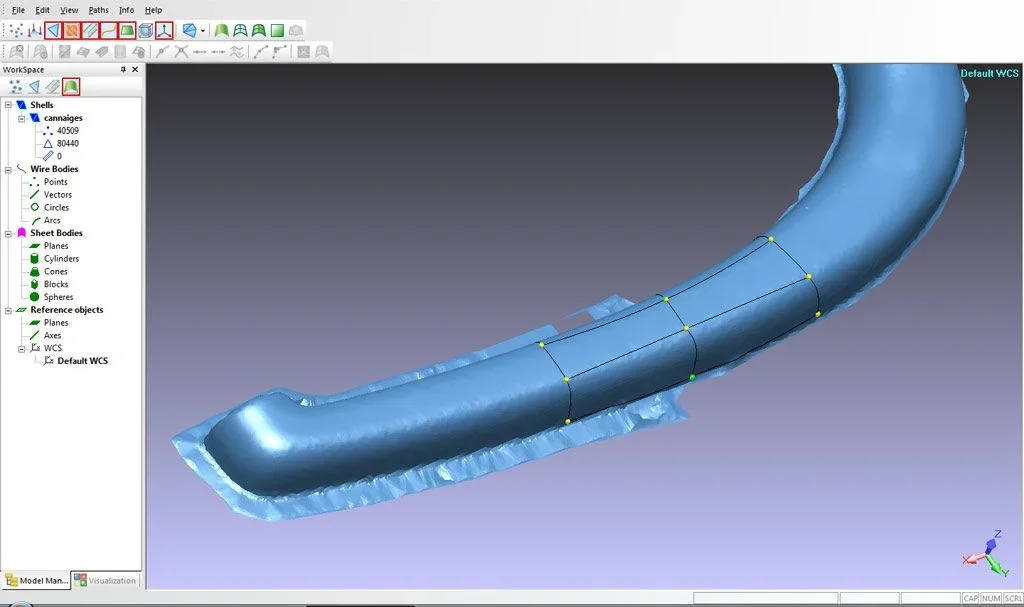1024x607 pixels.
Task: Toggle the coordinate axes display icon
Action: [164, 30]
